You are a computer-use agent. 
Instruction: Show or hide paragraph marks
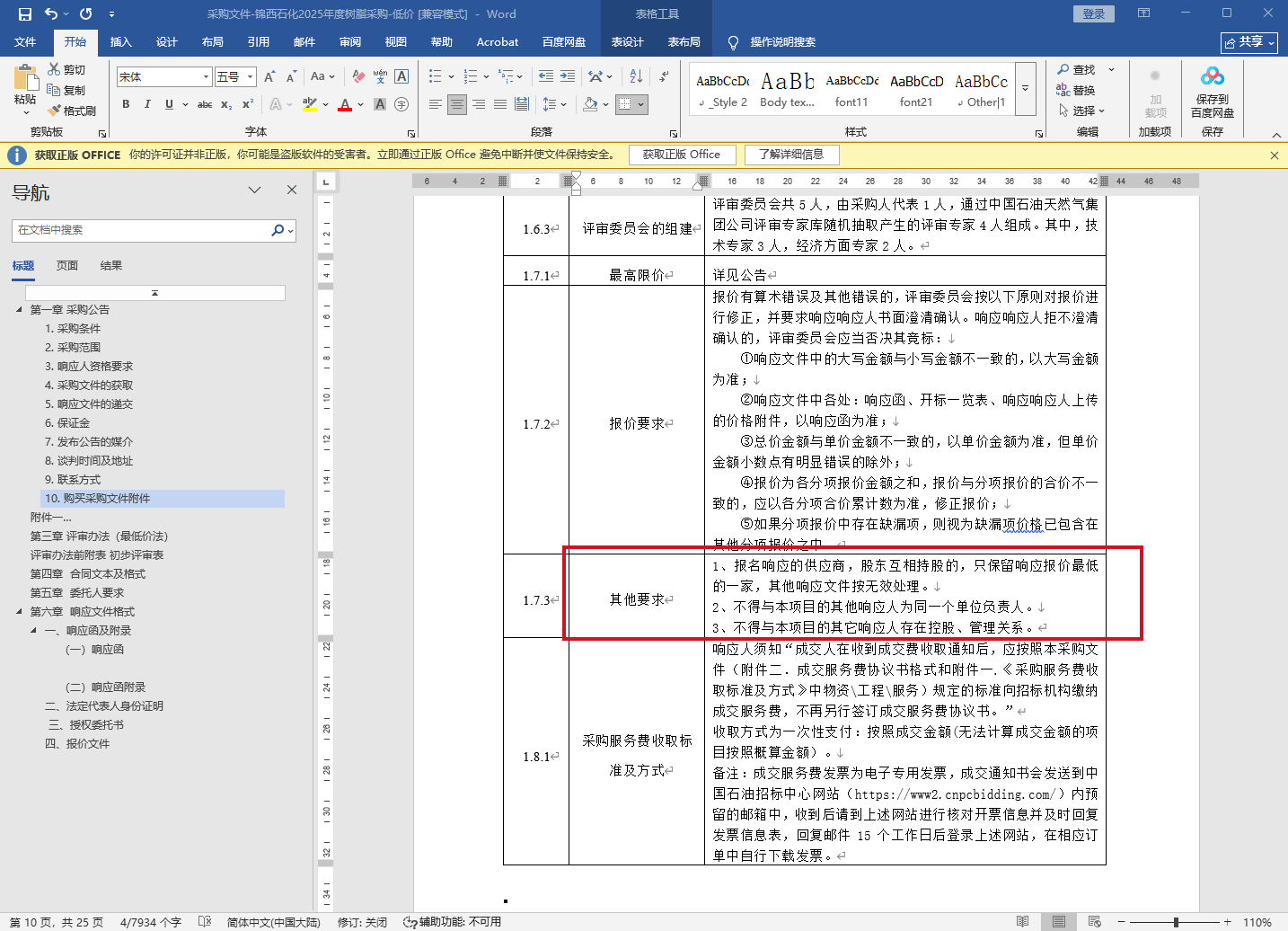tap(663, 76)
